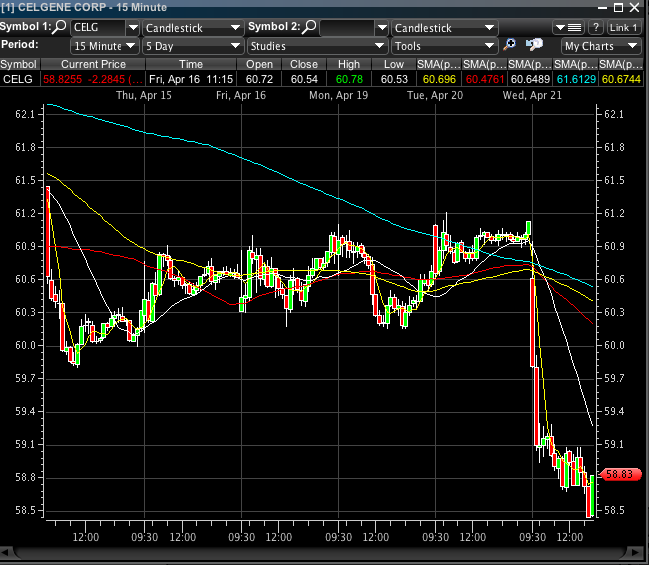
Task: Open the Symbol 1 Candlestick chart type dropdown
Action: coord(192,27)
